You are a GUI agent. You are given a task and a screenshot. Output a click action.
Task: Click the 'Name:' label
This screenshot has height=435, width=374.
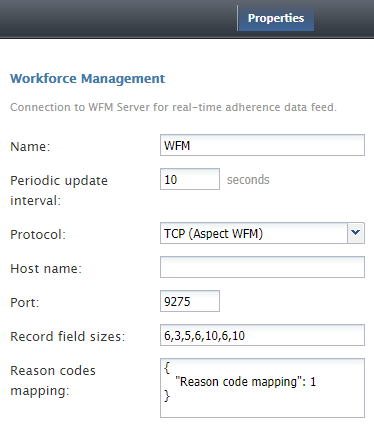pos(30,147)
